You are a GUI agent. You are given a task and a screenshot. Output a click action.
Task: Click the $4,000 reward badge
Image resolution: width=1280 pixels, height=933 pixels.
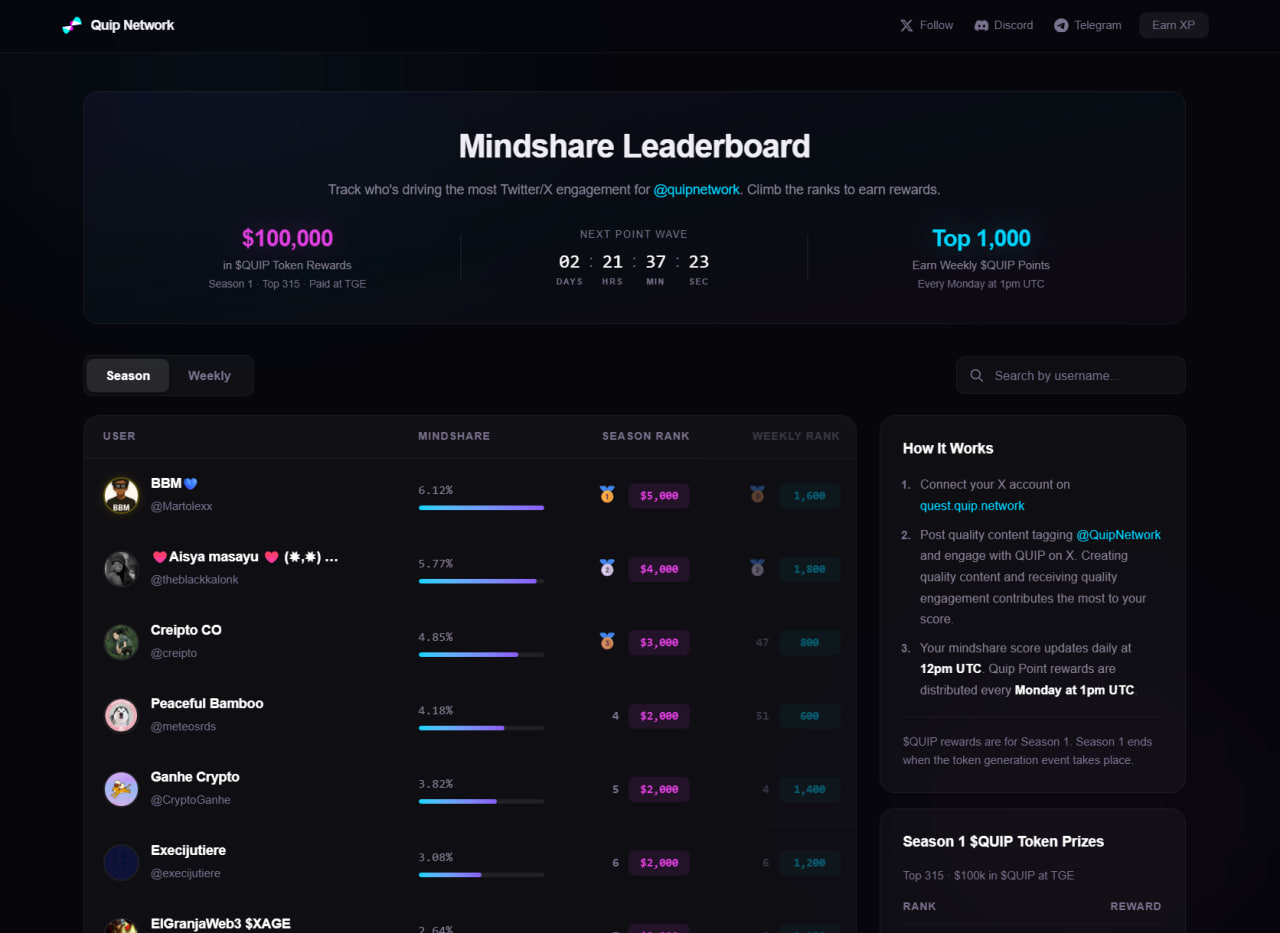click(x=659, y=569)
